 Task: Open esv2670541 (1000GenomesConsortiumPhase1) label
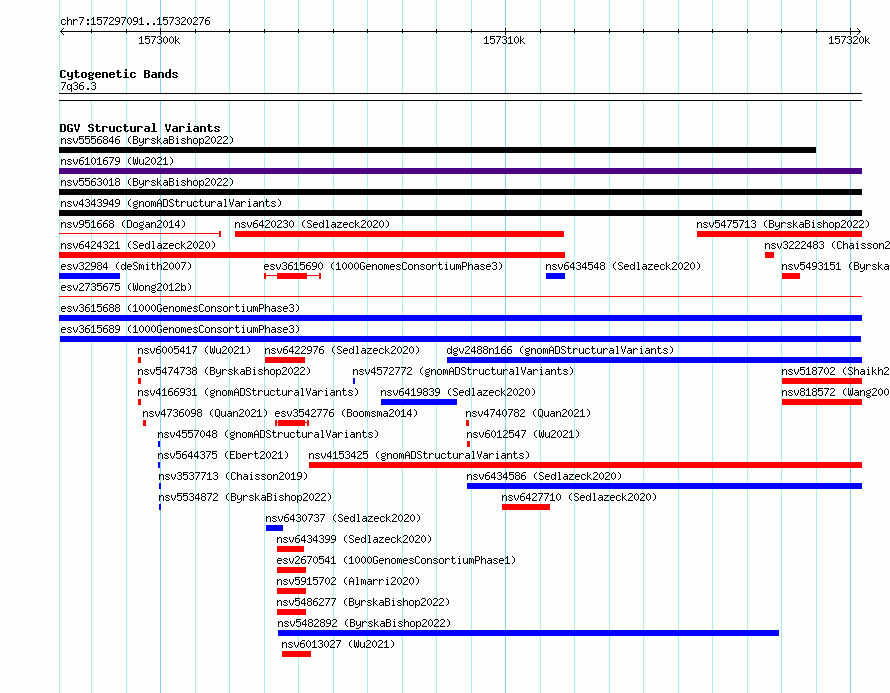click(396, 560)
